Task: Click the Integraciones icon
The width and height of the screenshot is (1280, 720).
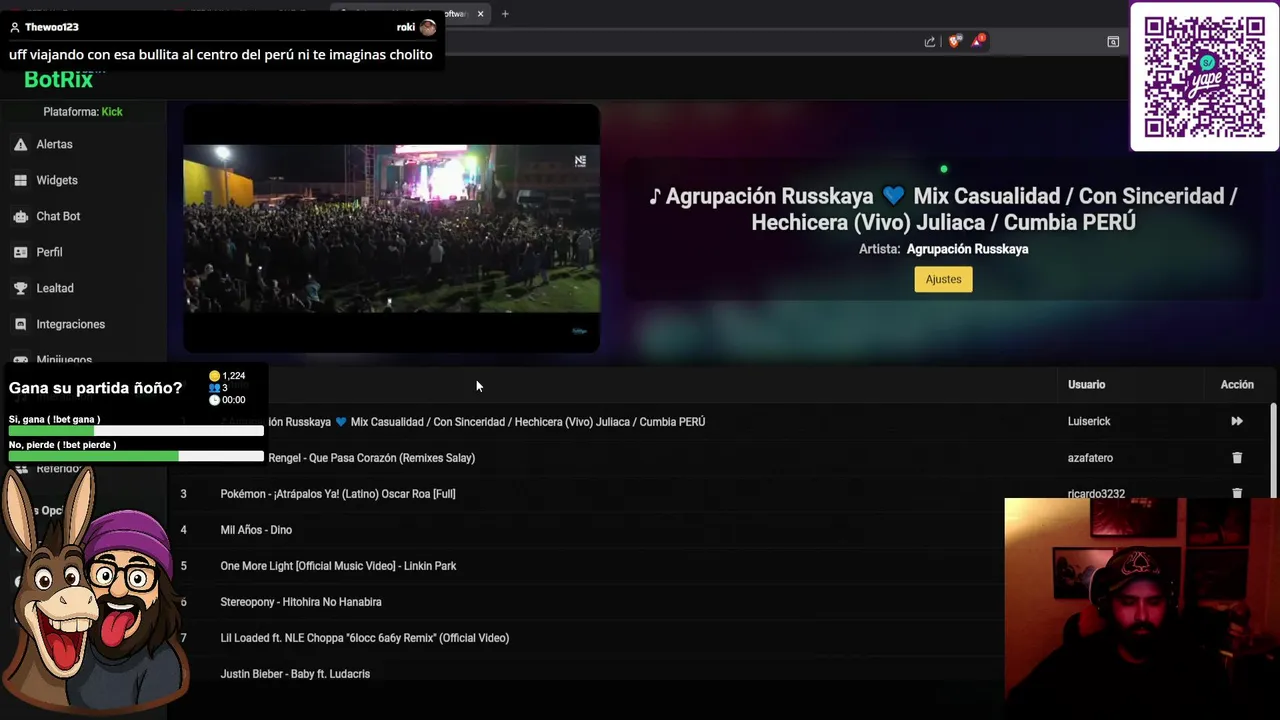Action: click(x=20, y=324)
